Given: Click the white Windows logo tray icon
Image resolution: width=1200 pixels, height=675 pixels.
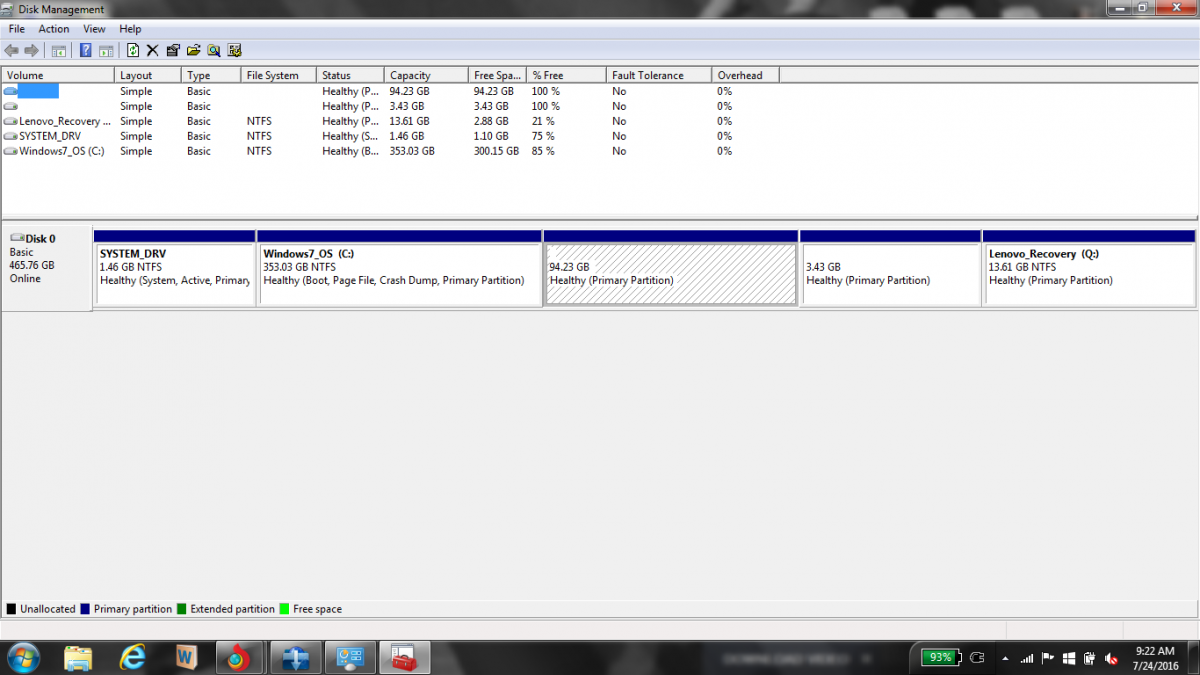Looking at the screenshot, I should (x=1069, y=659).
